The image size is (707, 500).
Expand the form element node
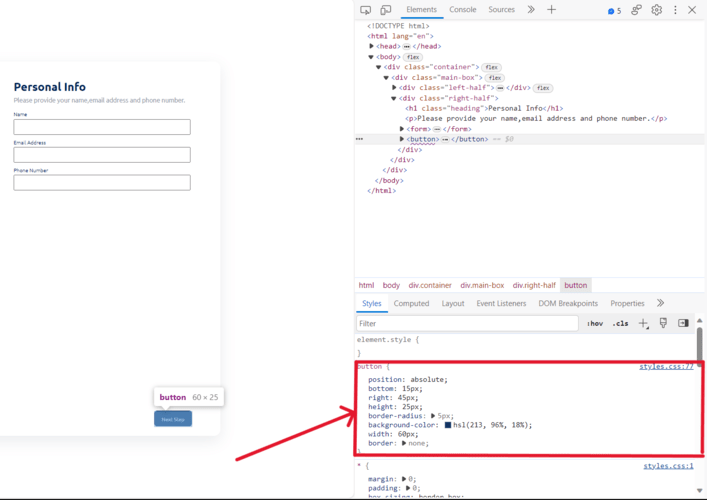(402, 128)
